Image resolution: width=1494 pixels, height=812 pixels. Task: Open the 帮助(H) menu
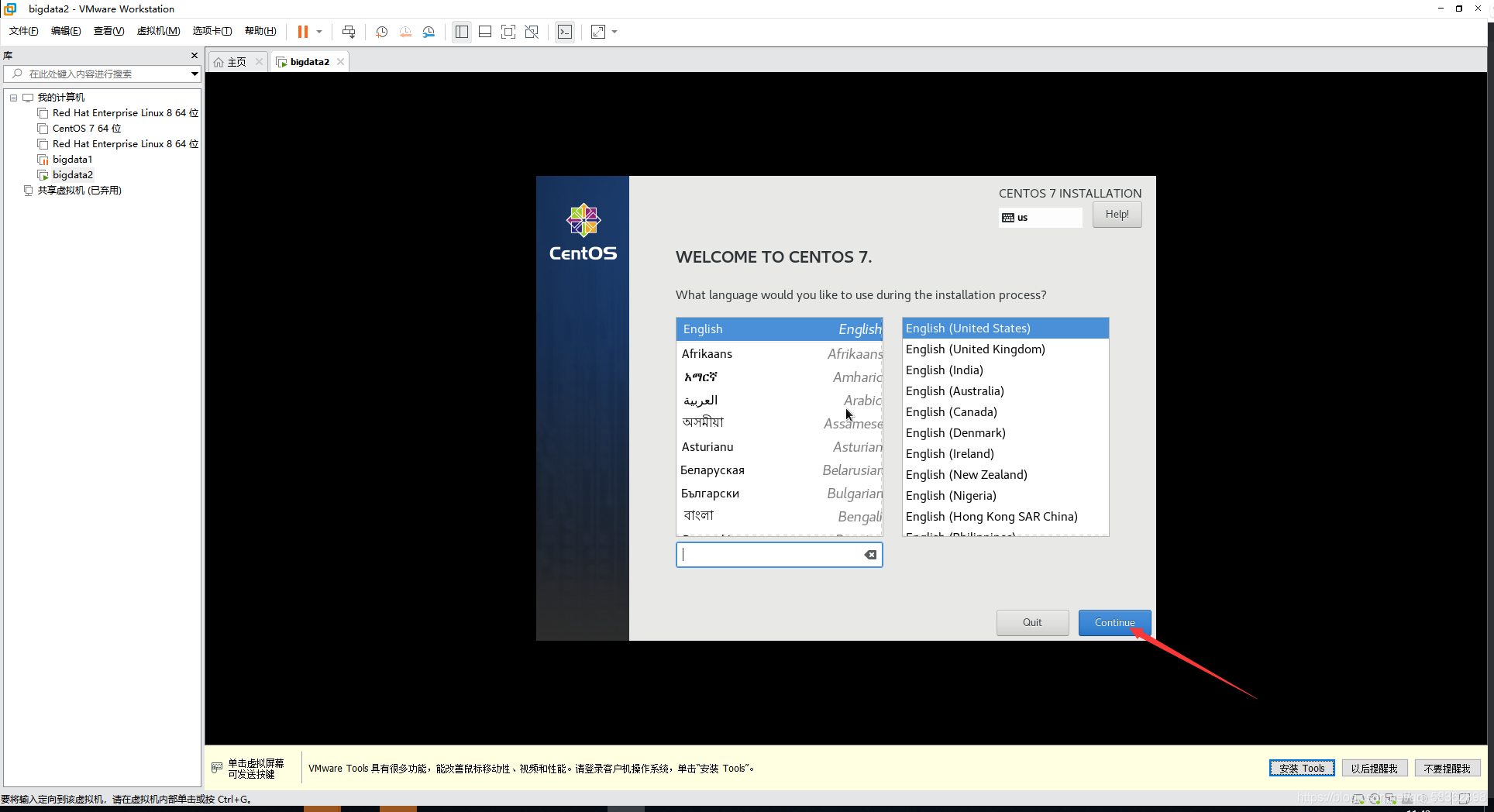click(x=260, y=31)
